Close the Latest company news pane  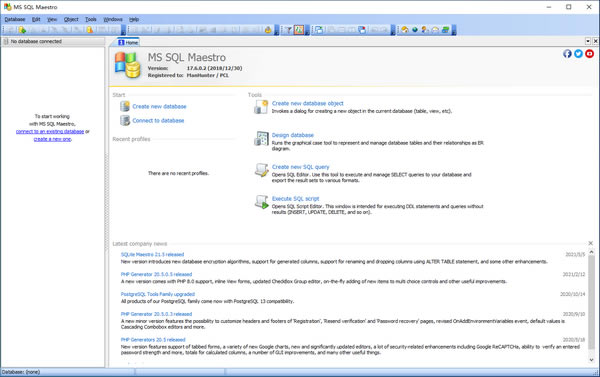tap(590, 243)
